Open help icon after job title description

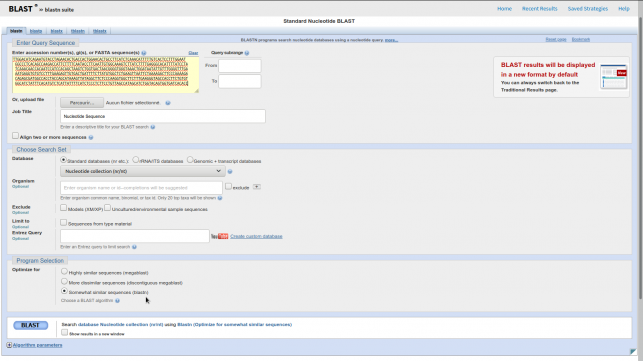click(153, 127)
